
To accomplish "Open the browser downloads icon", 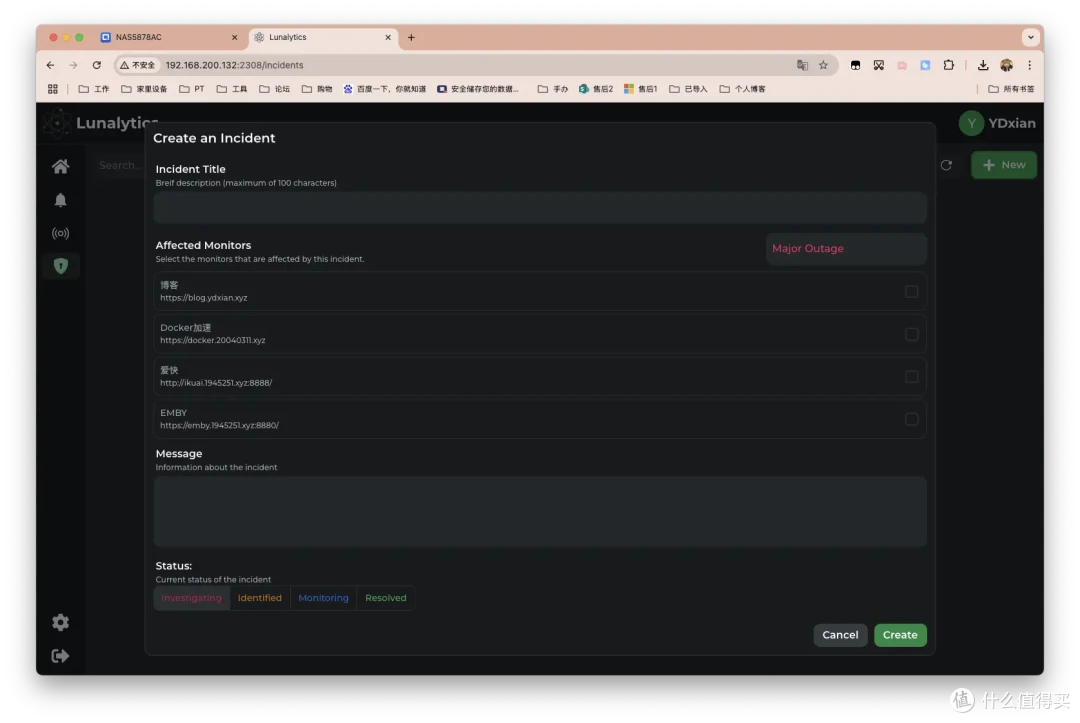I will pos(983,65).
